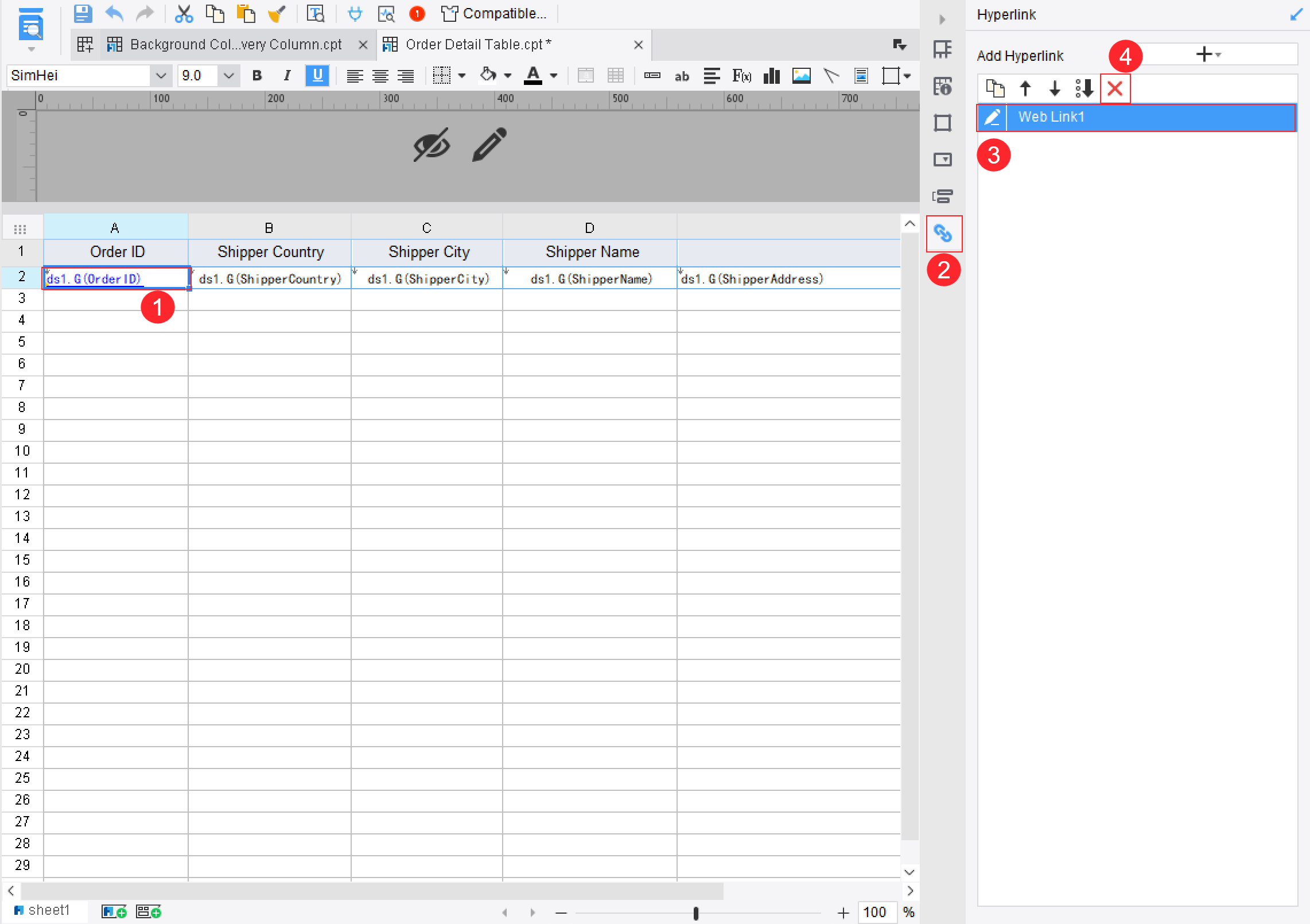
Task: Open the border style dropdown arrow
Action: 462,76
